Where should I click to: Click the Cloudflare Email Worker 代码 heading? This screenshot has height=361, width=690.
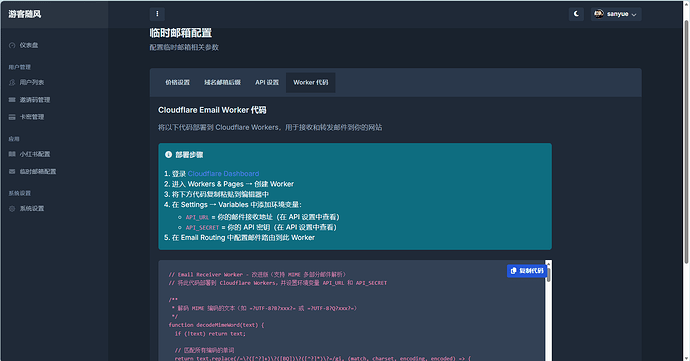(212, 110)
